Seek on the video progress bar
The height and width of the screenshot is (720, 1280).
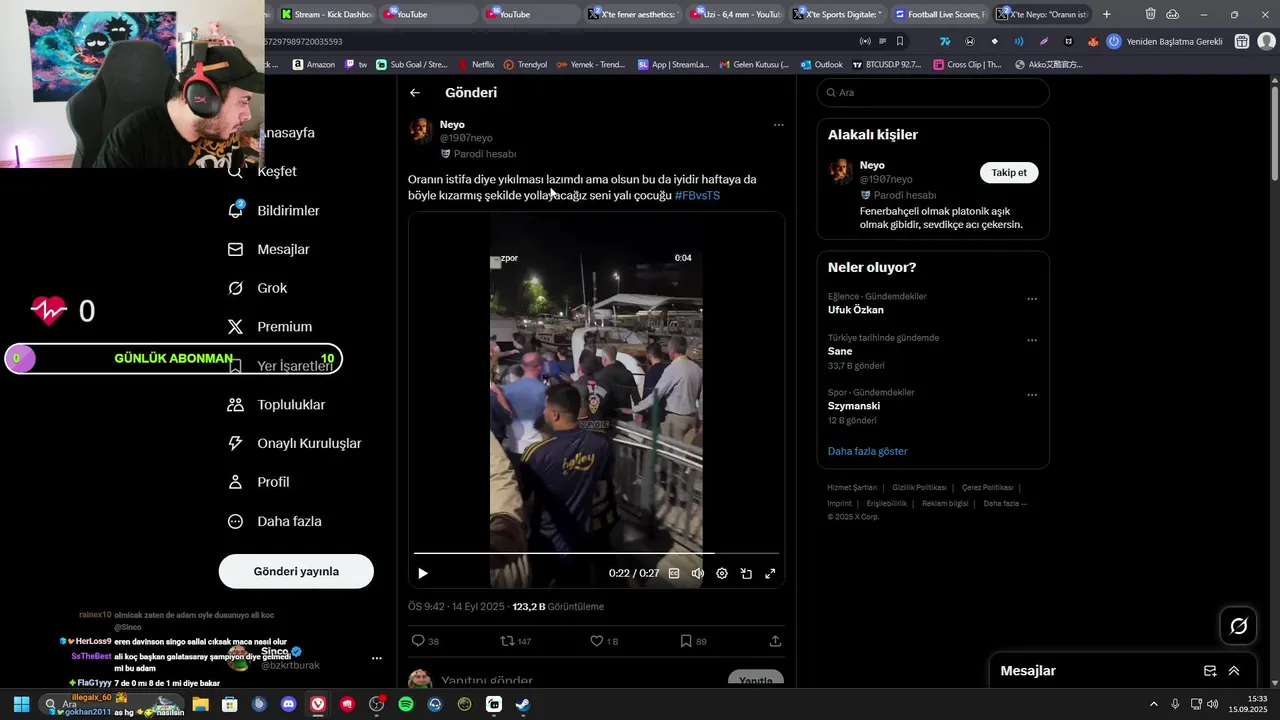(x=596, y=553)
